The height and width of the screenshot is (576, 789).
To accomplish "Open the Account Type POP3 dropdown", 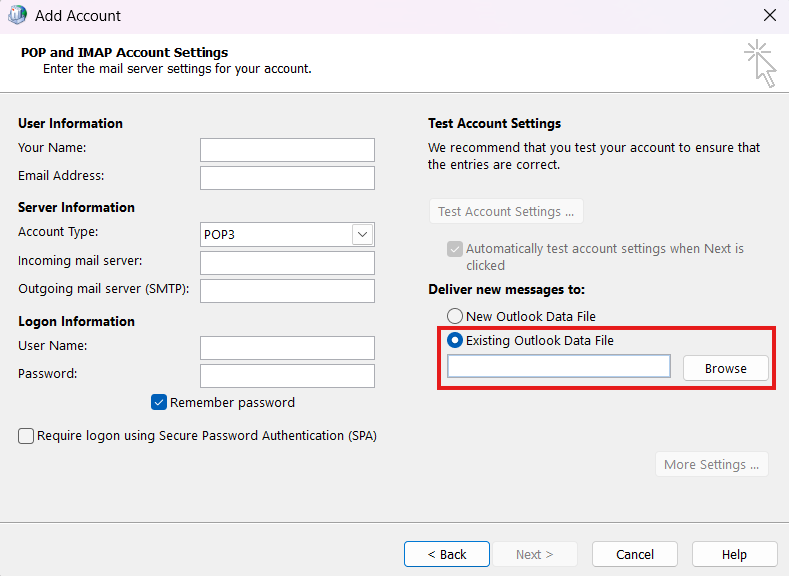I will (x=287, y=234).
